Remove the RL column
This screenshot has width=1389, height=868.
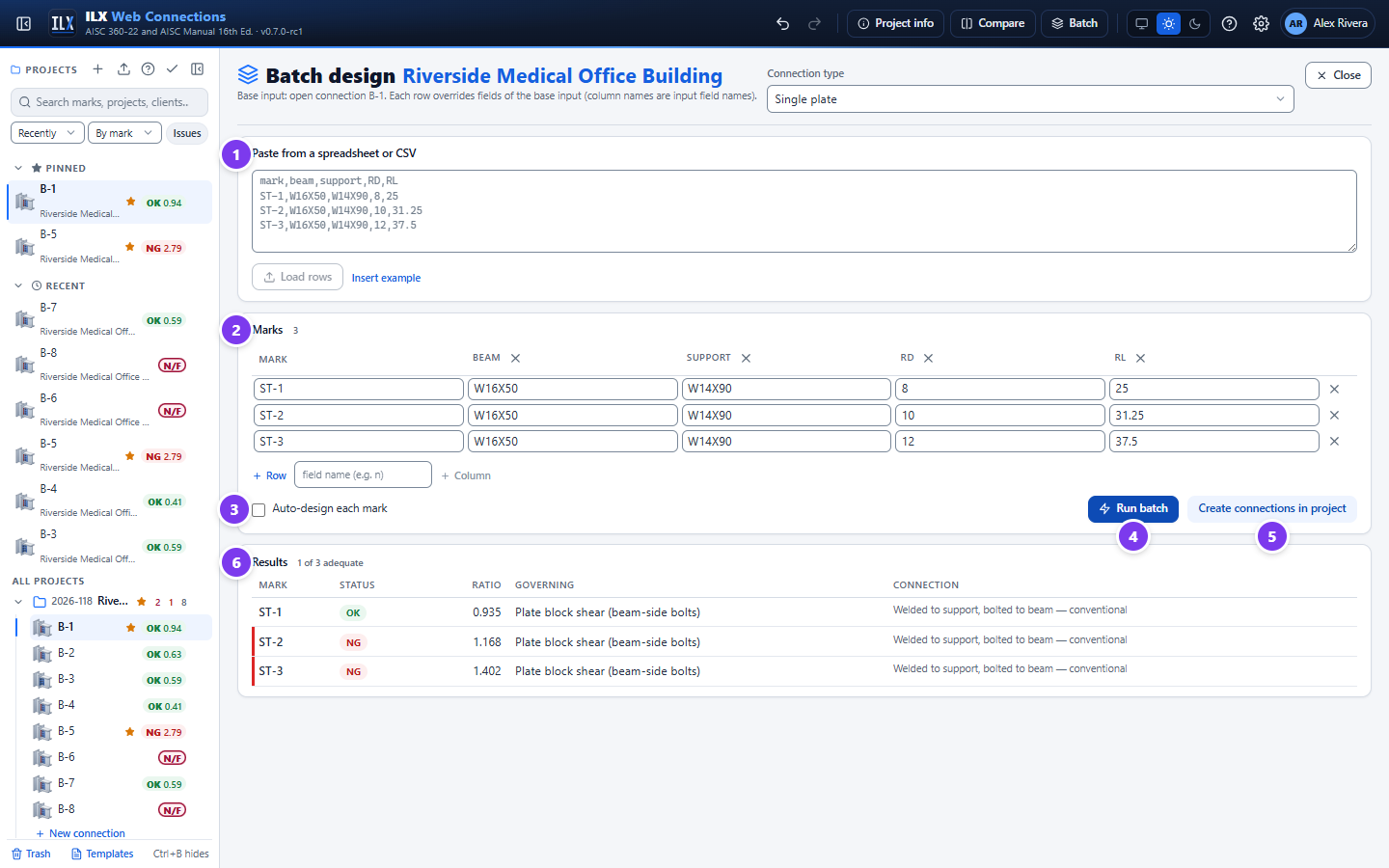pos(1140,358)
